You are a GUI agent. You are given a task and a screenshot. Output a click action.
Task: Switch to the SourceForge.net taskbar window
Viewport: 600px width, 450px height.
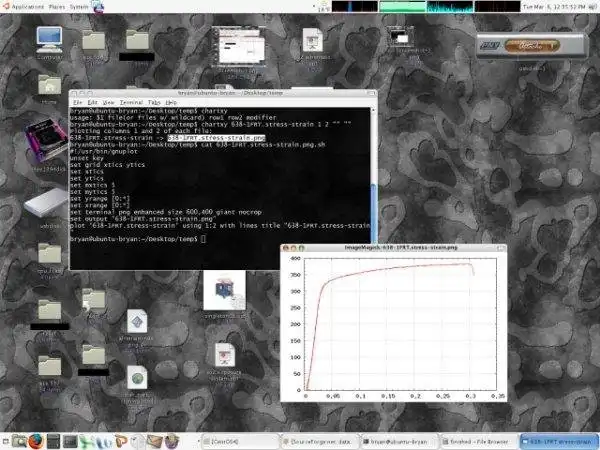320,442
